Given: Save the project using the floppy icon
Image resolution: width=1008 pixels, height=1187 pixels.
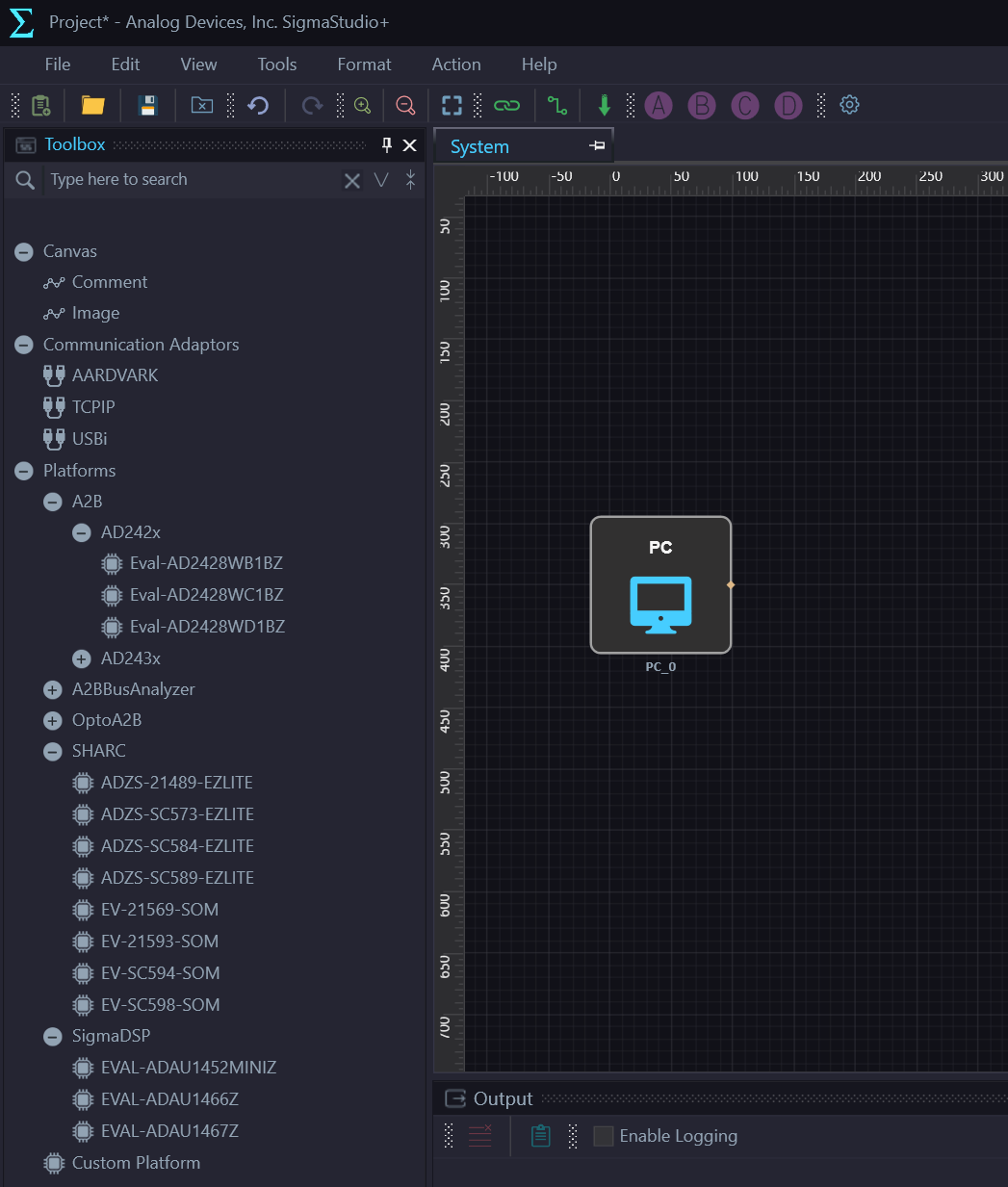Looking at the screenshot, I should [147, 105].
